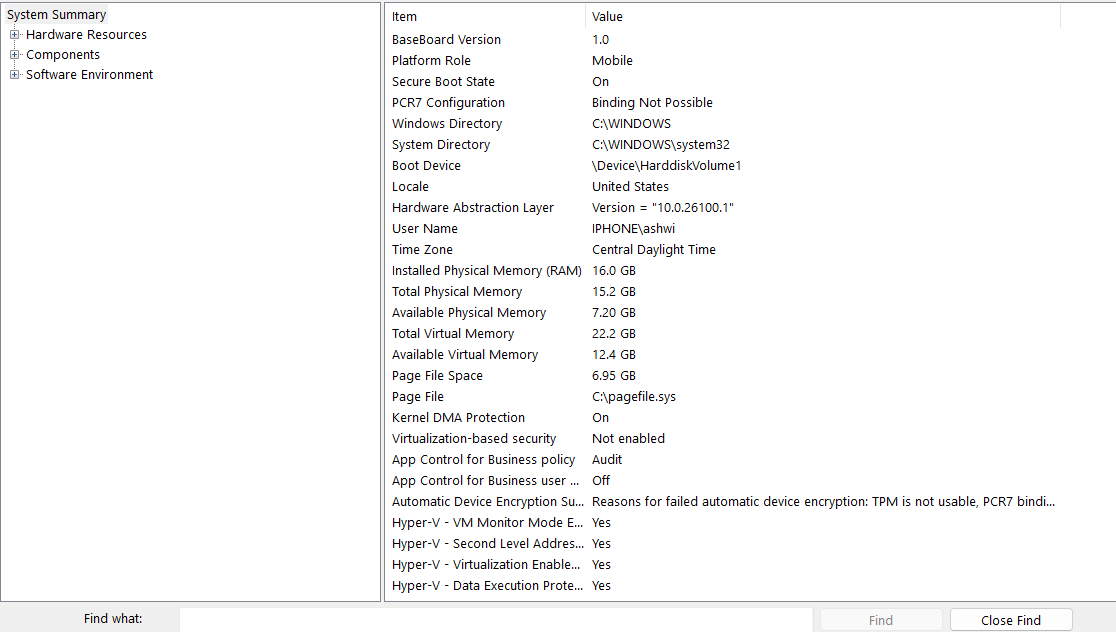Click the value IPHONE\ashwi
Viewport: 1116px width, 632px height.
pyautogui.click(x=633, y=228)
